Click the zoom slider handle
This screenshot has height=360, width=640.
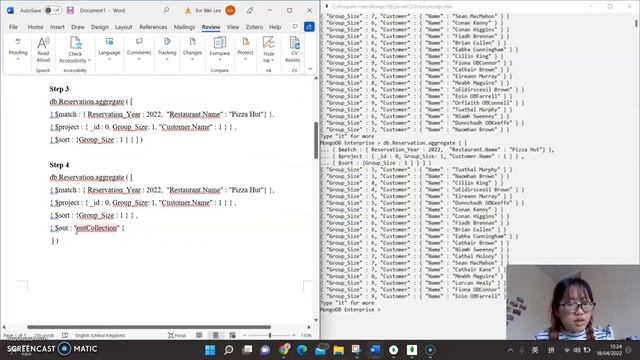pos(270,336)
